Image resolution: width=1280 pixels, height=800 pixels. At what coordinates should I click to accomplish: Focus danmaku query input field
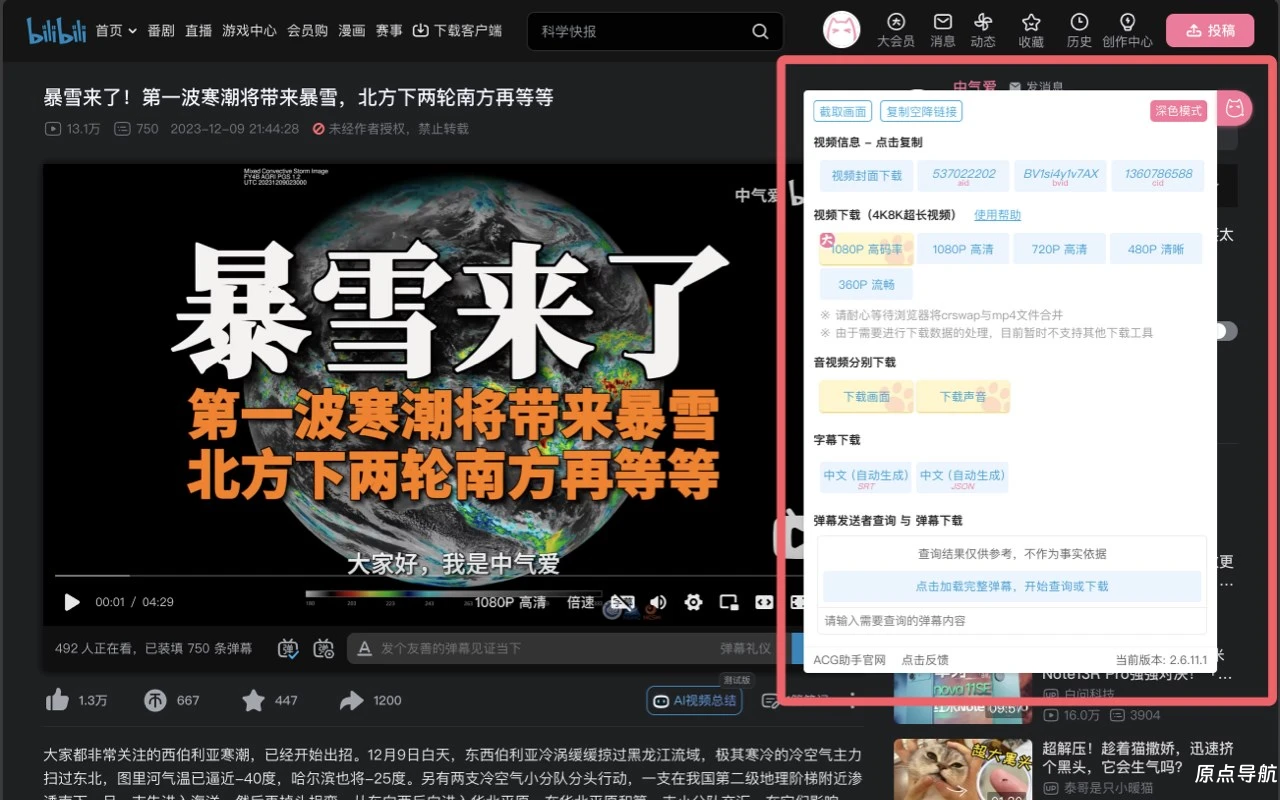pos(1012,621)
